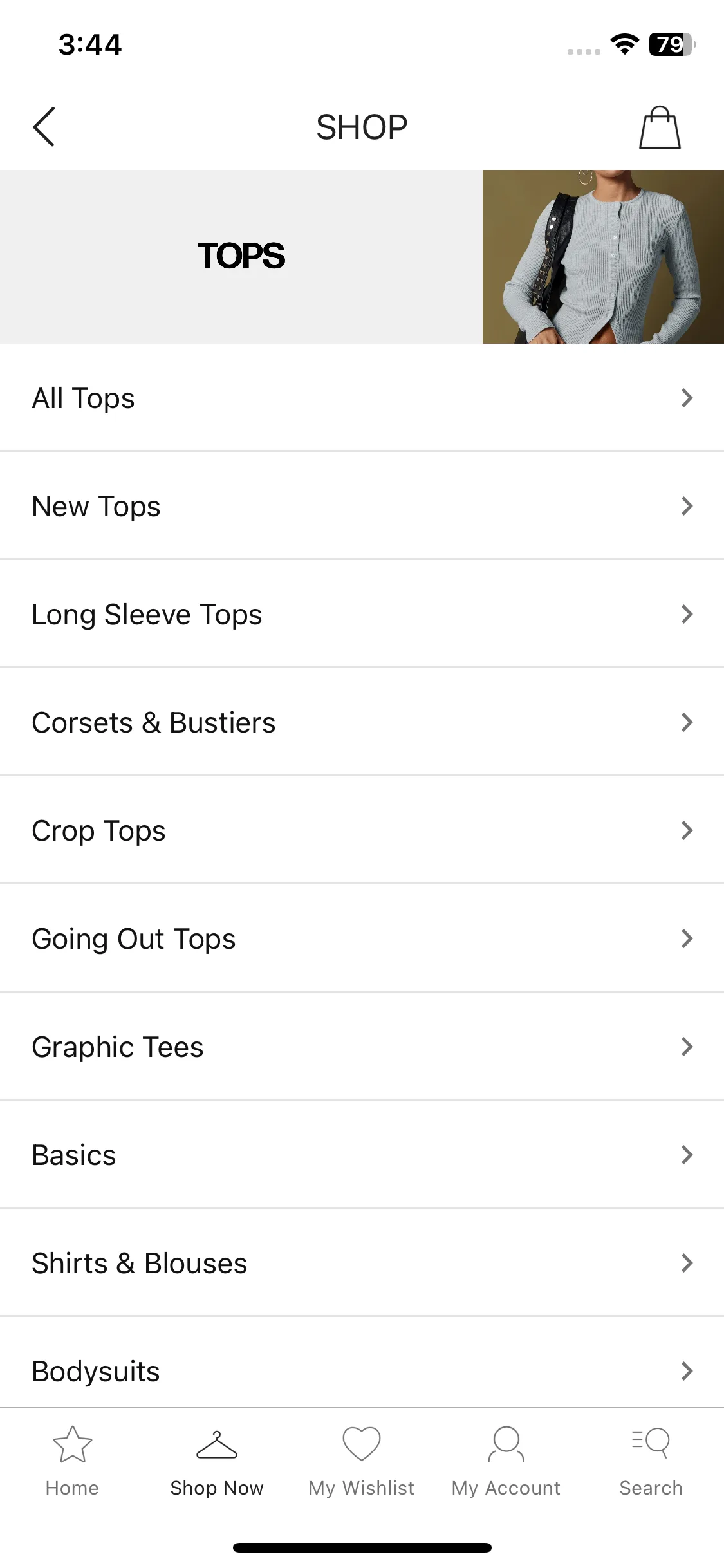Open New Tops category
Viewport: 724px width, 1568px height.
click(x=362, y=506)
